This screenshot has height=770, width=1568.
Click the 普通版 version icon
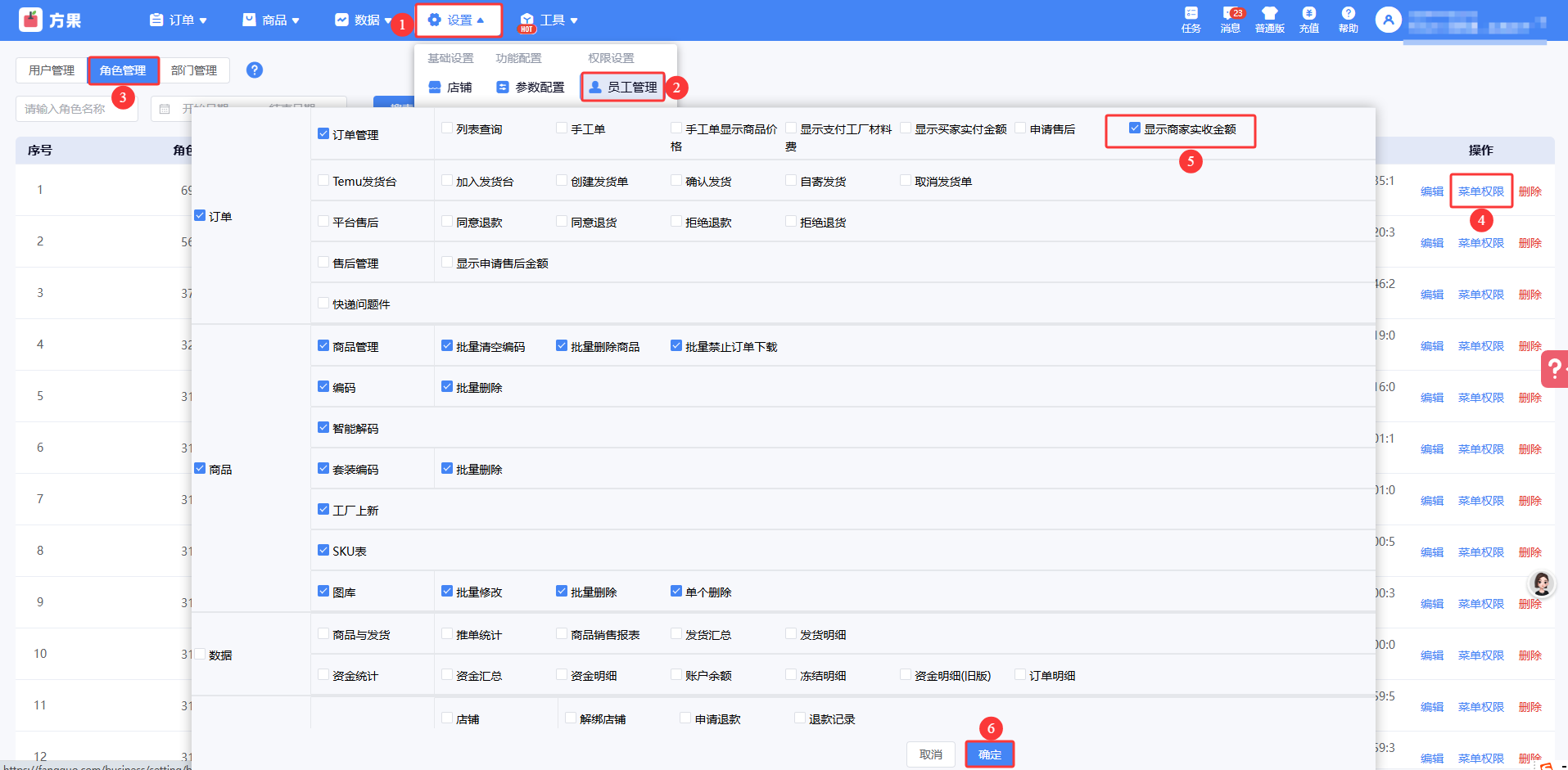click(x=1269, y=14)
